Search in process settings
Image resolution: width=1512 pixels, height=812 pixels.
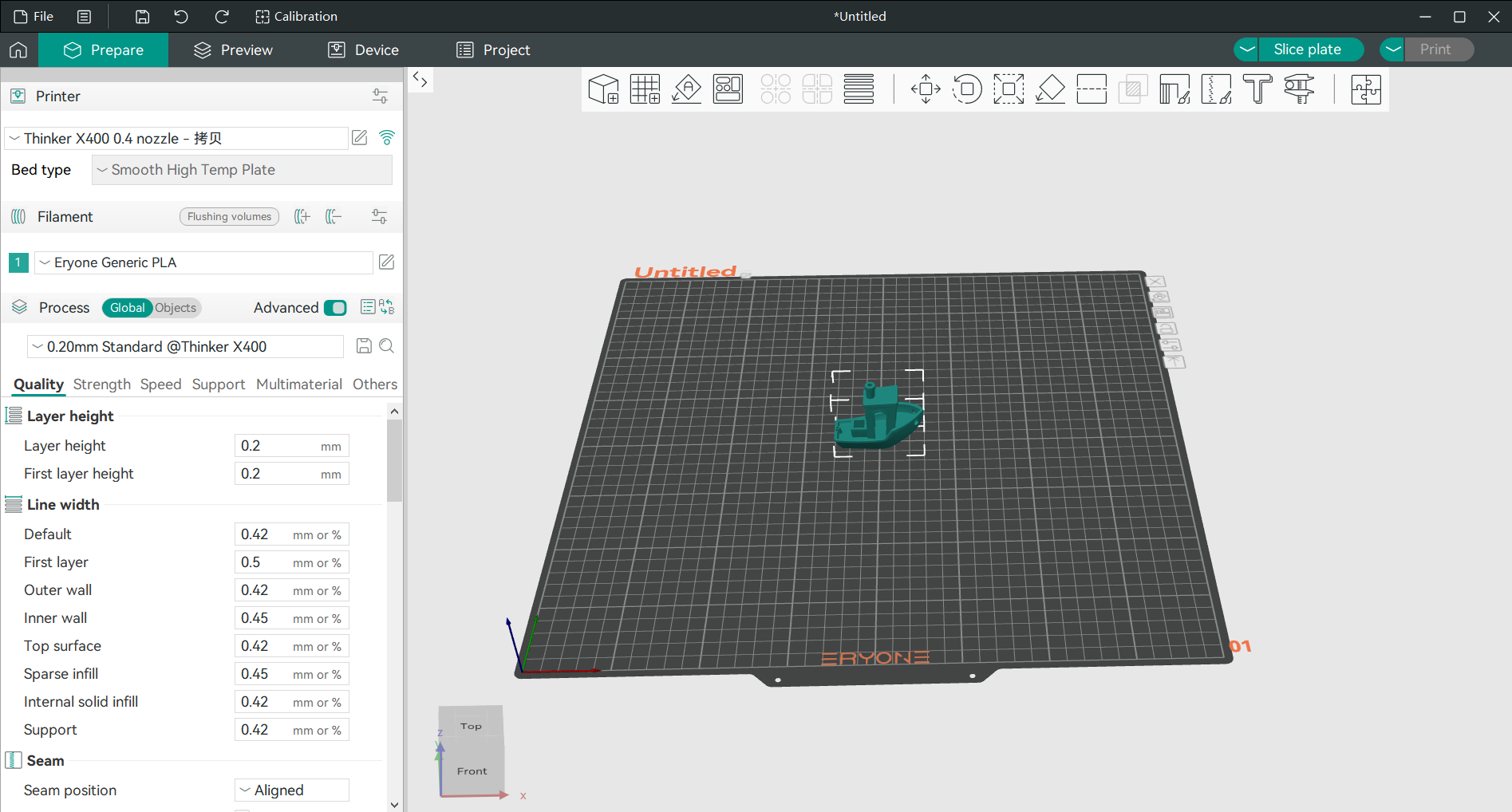click(x=387, y=346)
